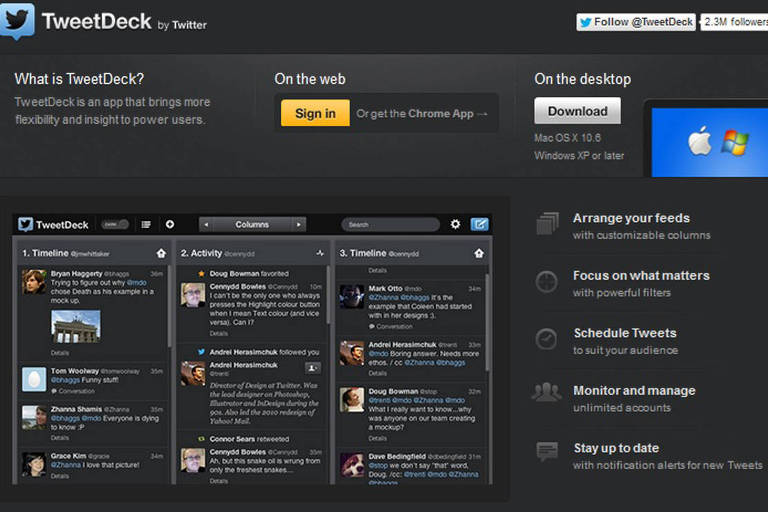Click the Follow @TweetDeck button
Image resolution: width=768 pixels, height=512 pixels.
point(636,22)
